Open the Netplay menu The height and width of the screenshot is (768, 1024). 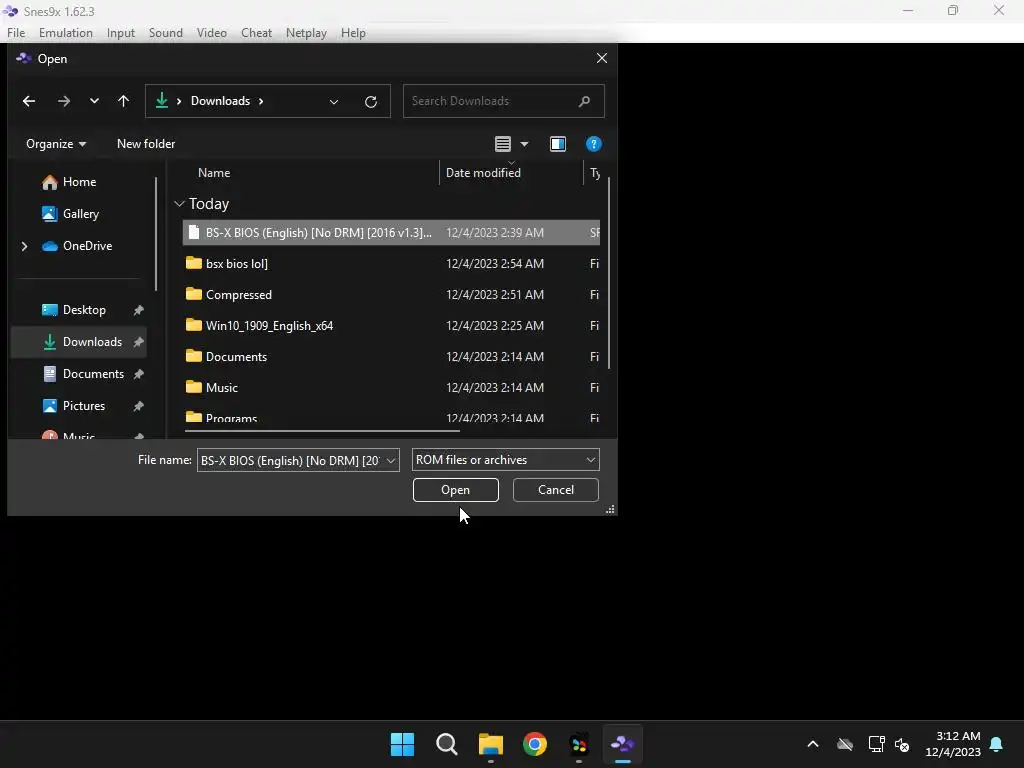306,33
